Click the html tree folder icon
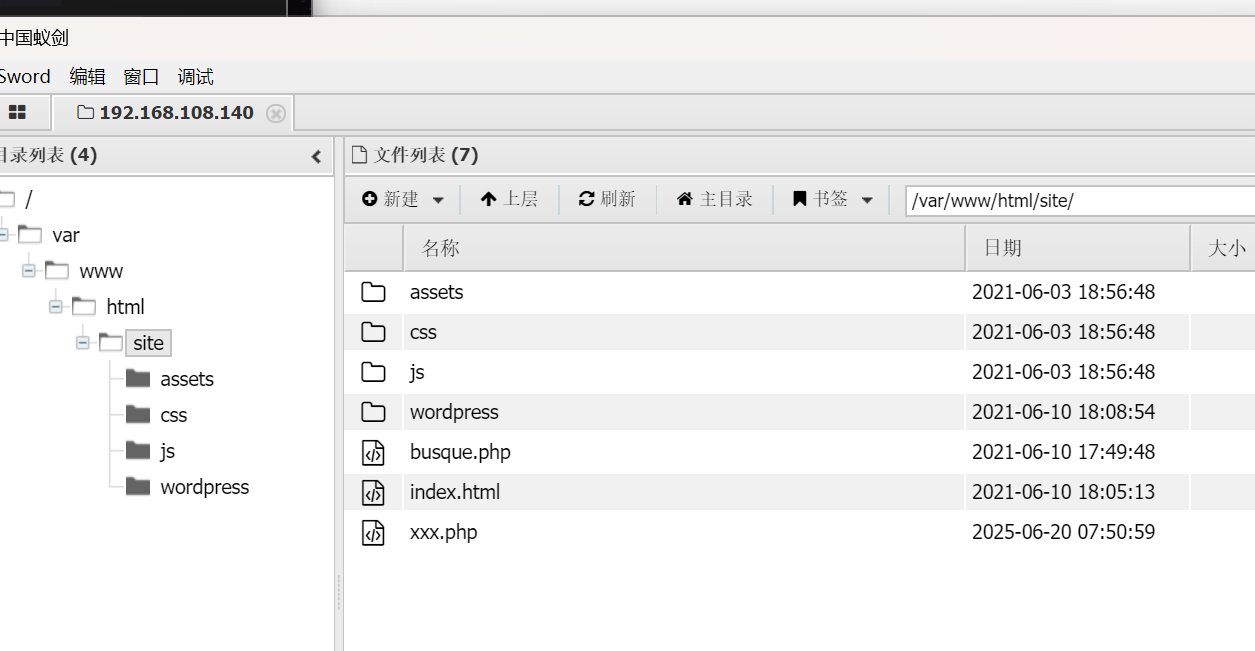Screen dimensions: 1255x651 pyautogui.click(x=84, y=306)
